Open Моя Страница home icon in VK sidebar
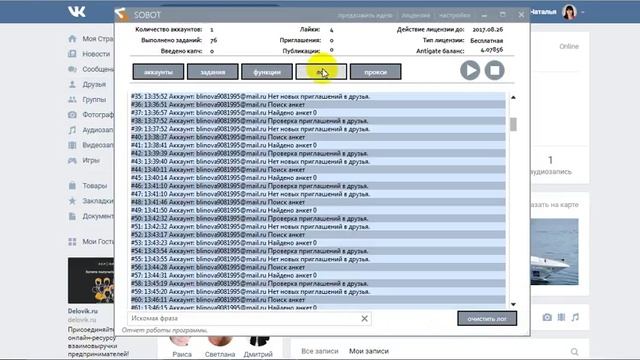The width and height of the screenshot is (640, 360). click(x=72, y=39)
